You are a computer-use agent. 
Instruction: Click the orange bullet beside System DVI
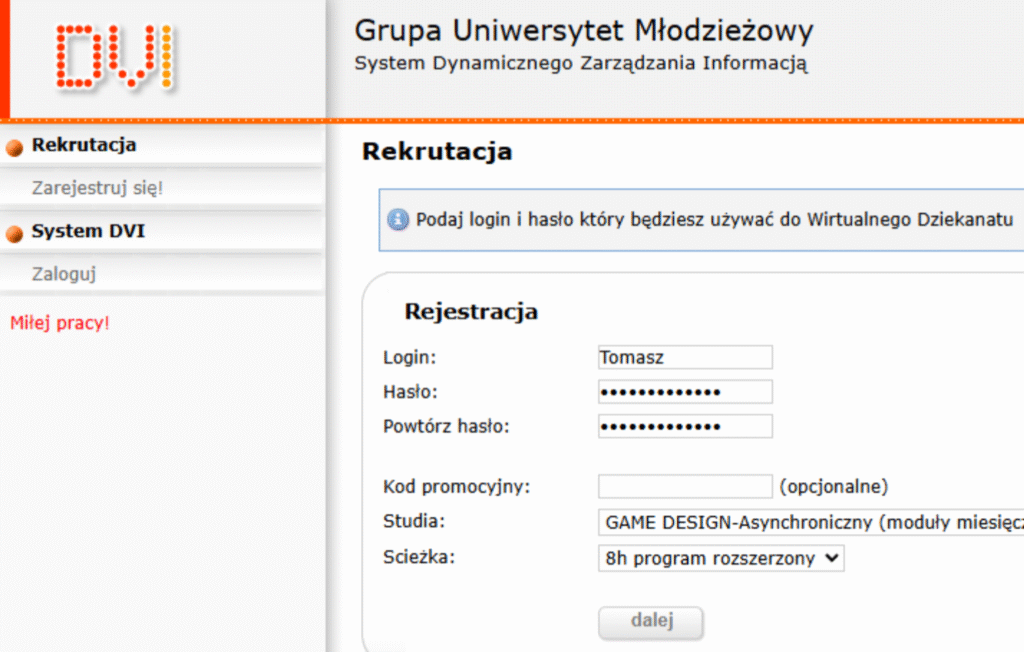pyautogui.click(x=14, y=234)
